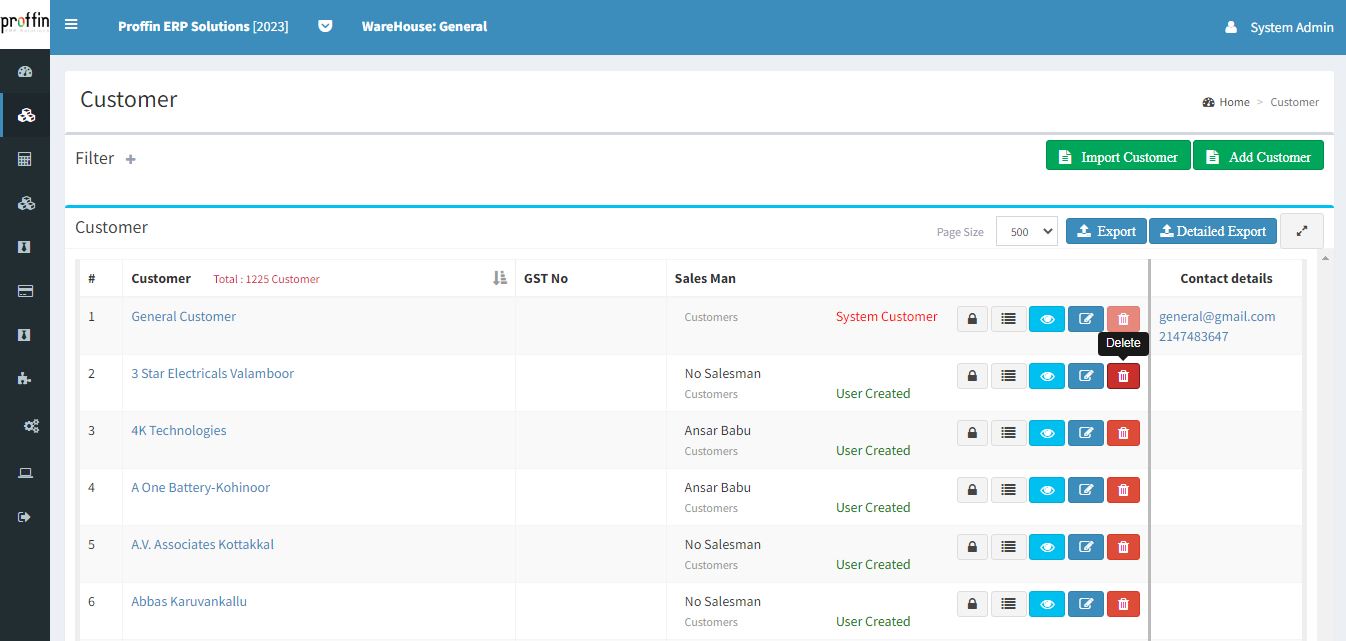Click 'Ansar Babu' in 4K Technologies row

(718, 430)
